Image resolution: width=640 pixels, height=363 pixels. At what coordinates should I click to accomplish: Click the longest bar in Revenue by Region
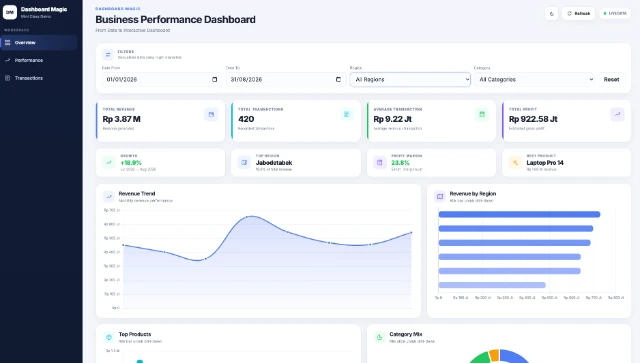pos(519,214)
